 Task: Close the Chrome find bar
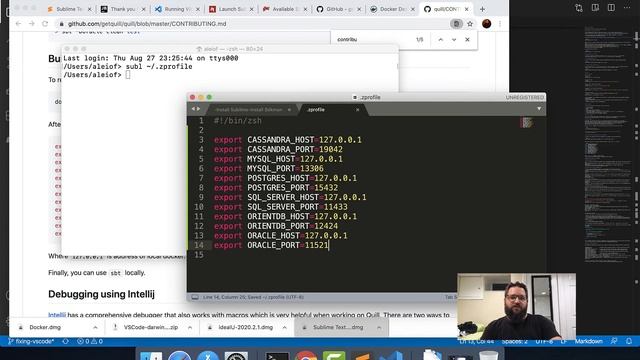467,40
